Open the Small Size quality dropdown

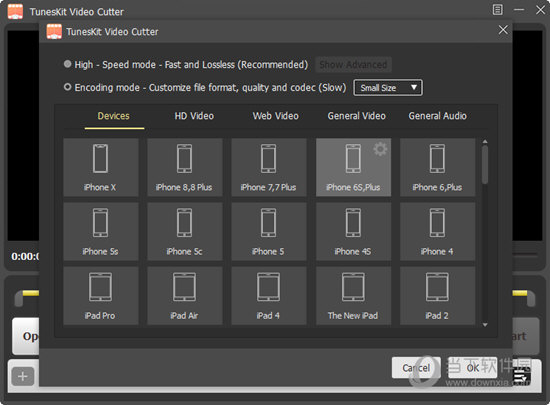[x=388, y=88]
